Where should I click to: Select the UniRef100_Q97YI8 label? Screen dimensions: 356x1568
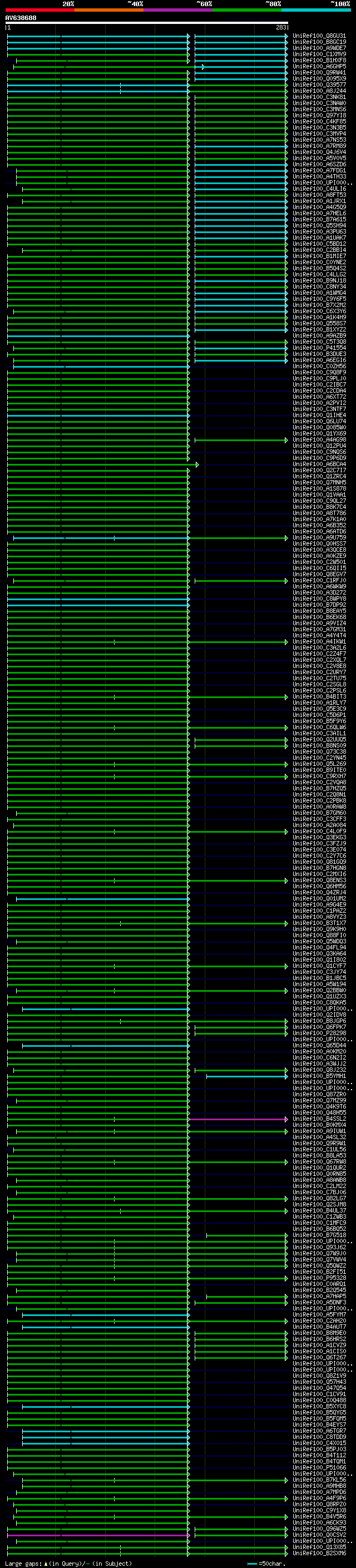pos(319,116)
